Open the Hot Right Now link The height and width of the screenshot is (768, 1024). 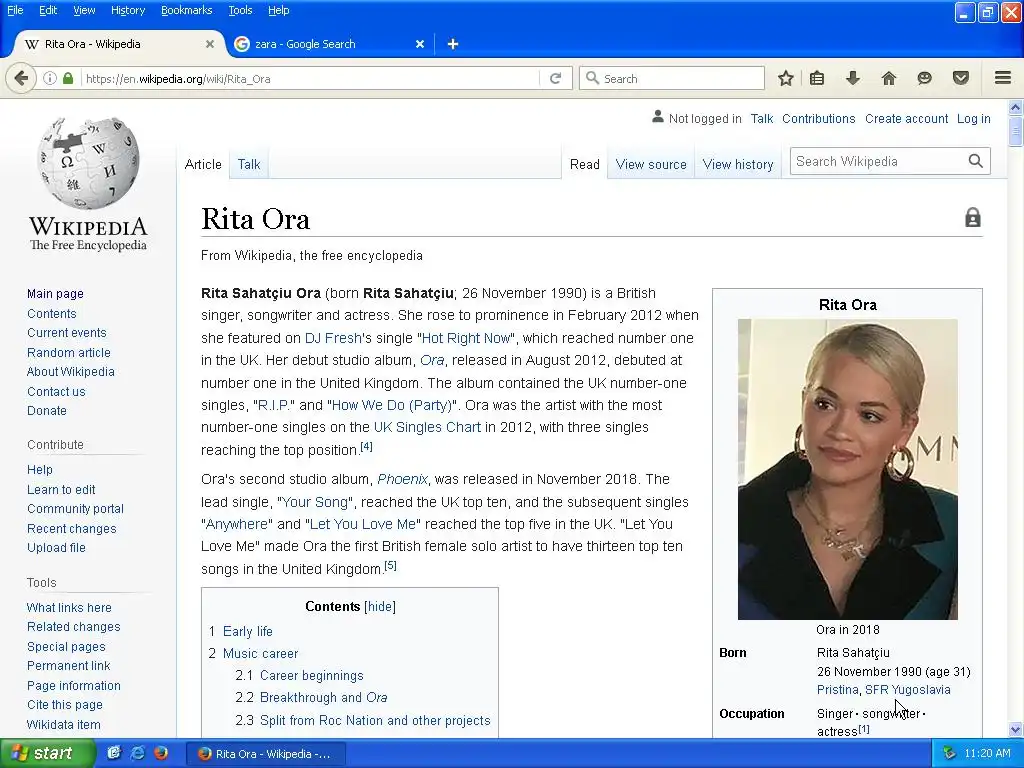tap(466, 338)
